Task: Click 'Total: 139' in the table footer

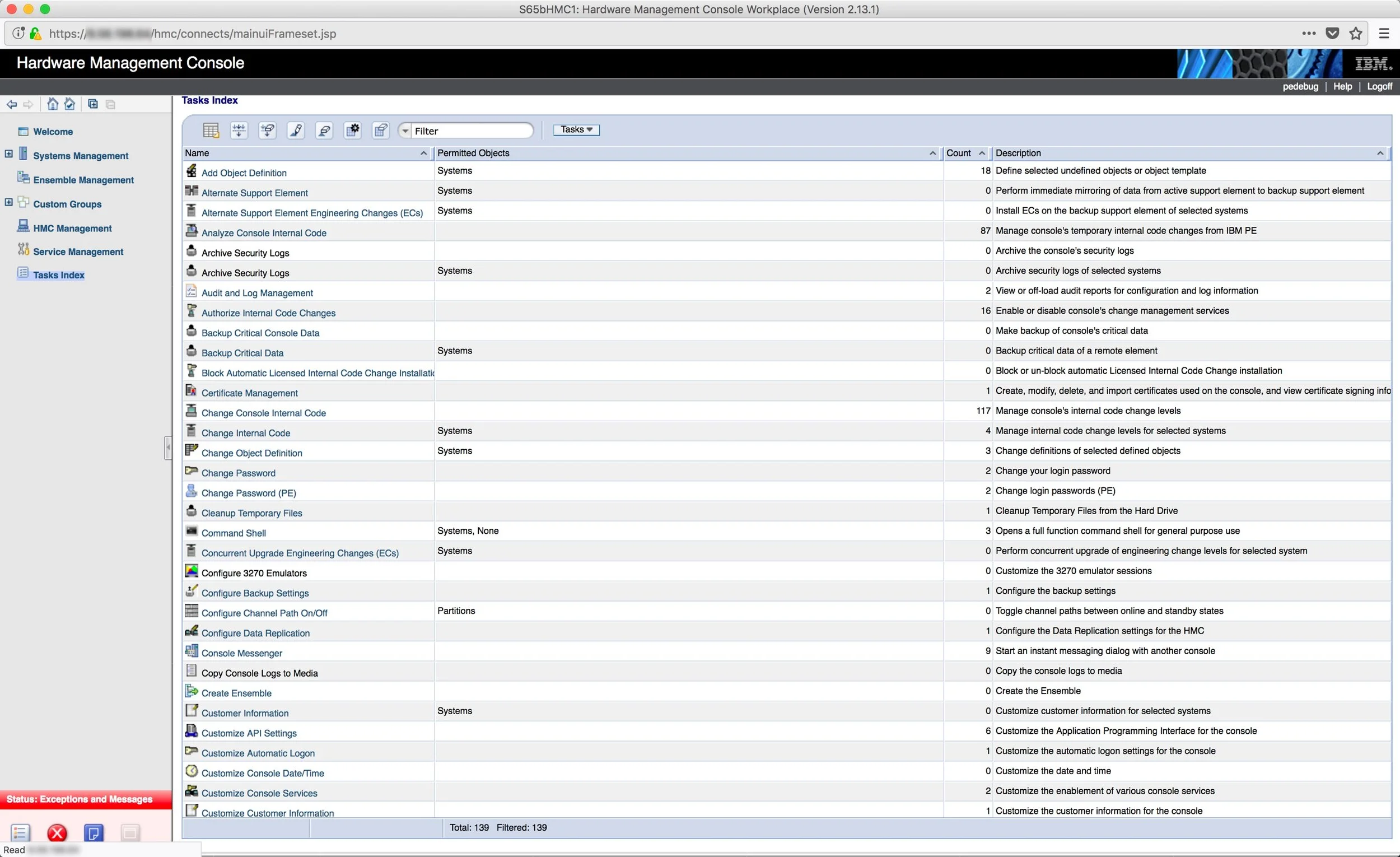Action: pyautogui.click(x=469, y=827)
